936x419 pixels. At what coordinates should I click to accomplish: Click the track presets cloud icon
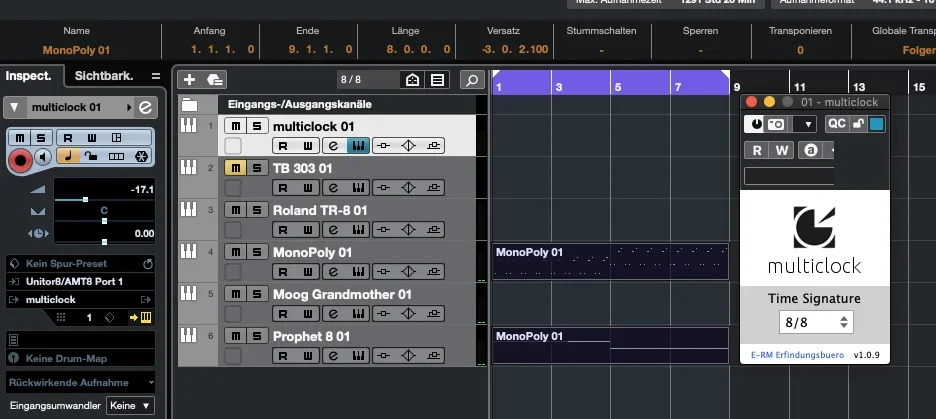click(x=214, y=80)
